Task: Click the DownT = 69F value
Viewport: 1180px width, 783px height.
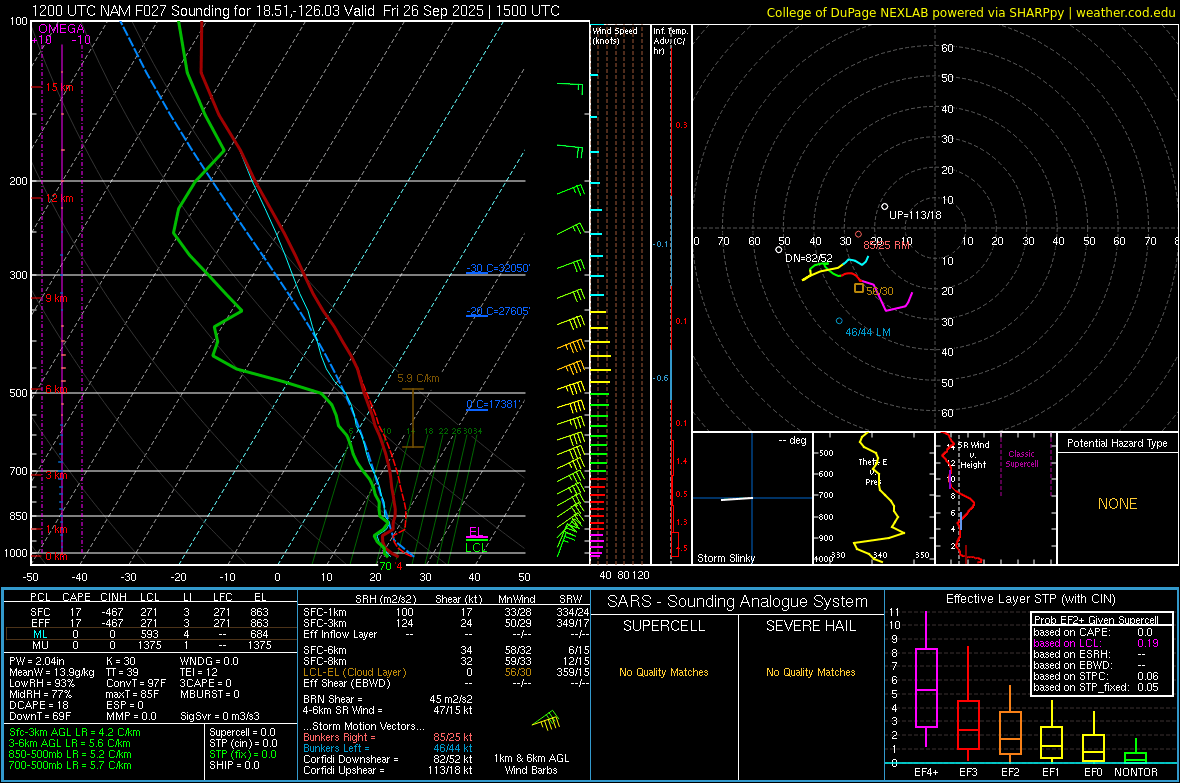Action: click(x=39, y=716)
